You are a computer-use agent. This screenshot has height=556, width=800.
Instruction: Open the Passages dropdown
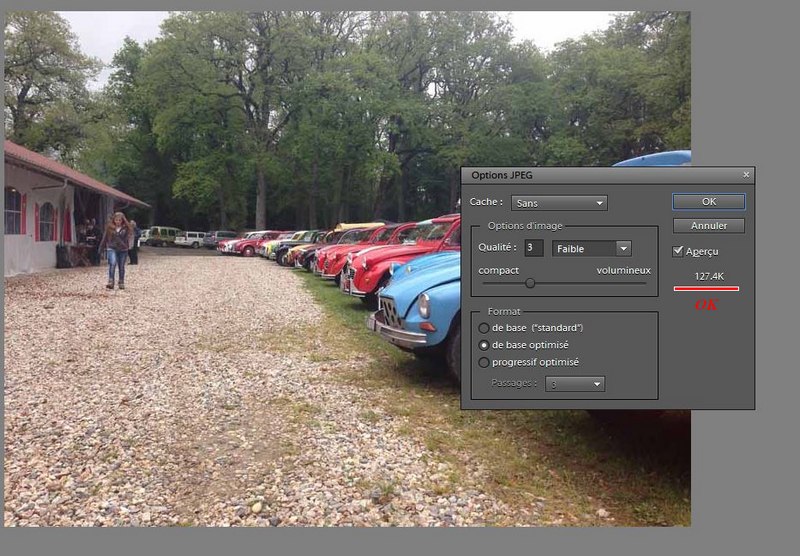click(x=575, y=383)
